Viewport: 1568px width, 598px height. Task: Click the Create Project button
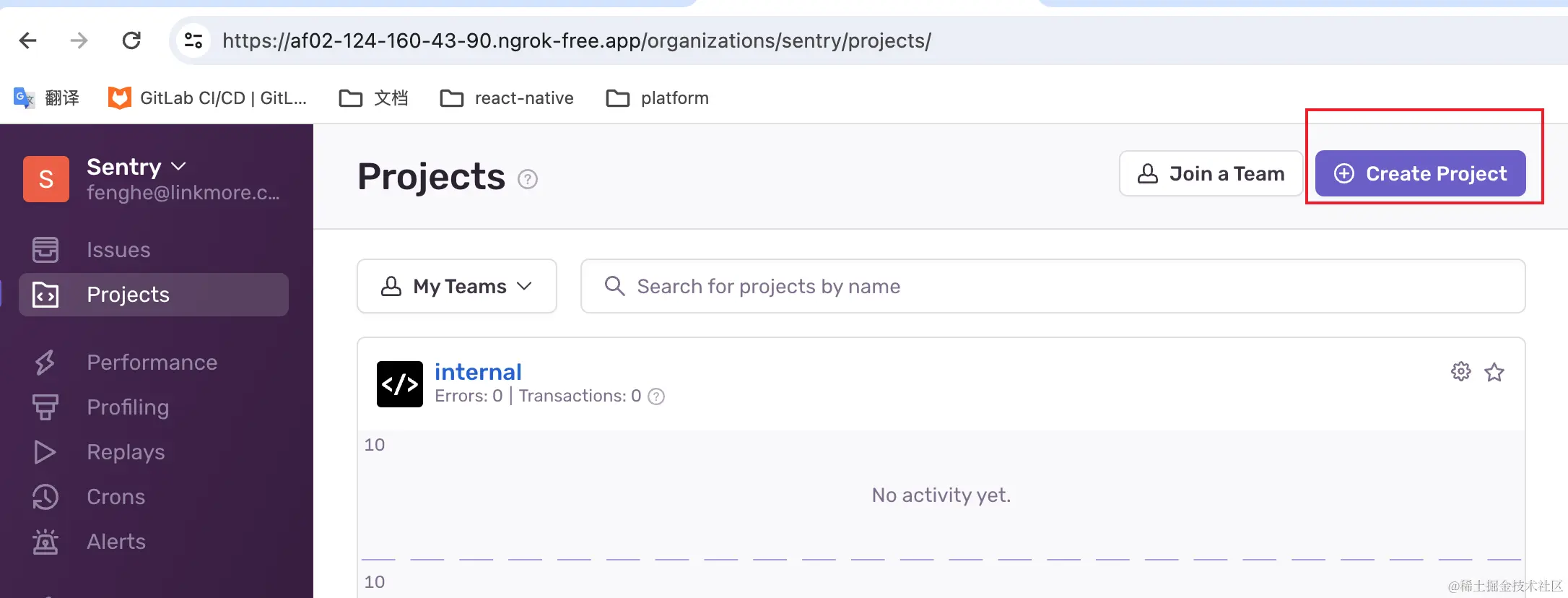(1420, 173)
